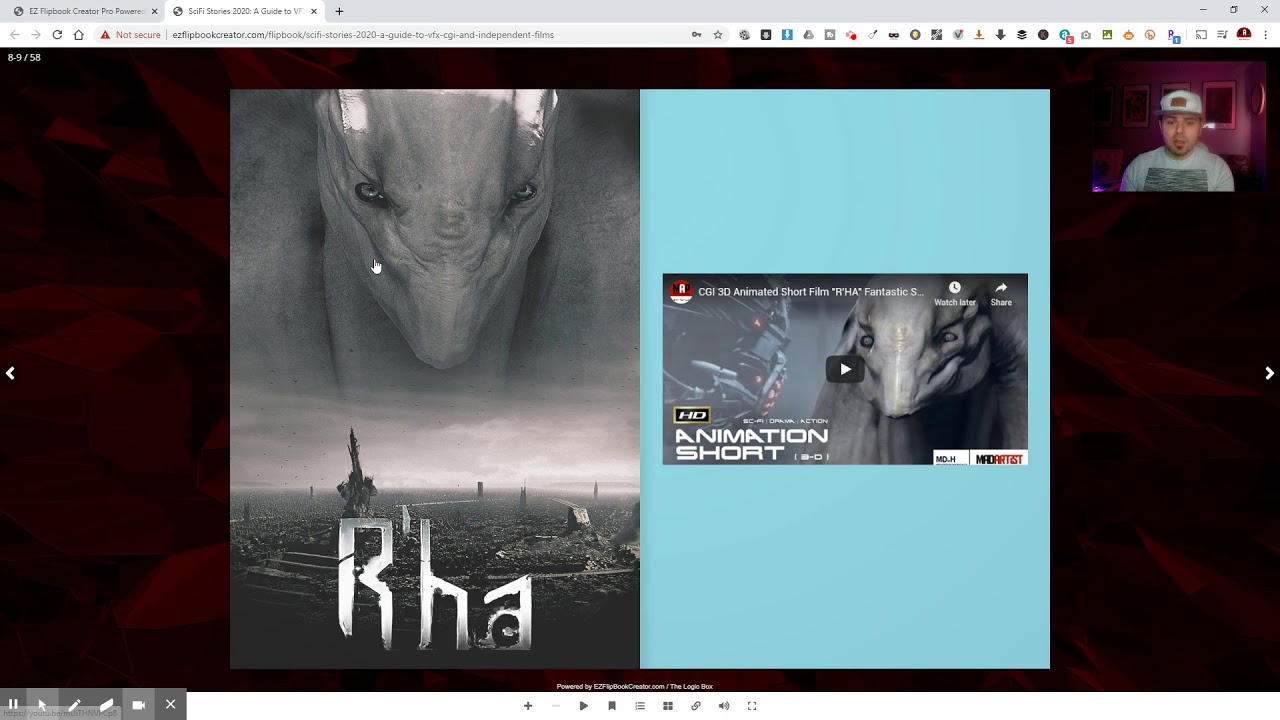Bookmark this page with the star
The height and width of the screenshot is (720, 1280).
pyautogui.click(x=718, y=35)
